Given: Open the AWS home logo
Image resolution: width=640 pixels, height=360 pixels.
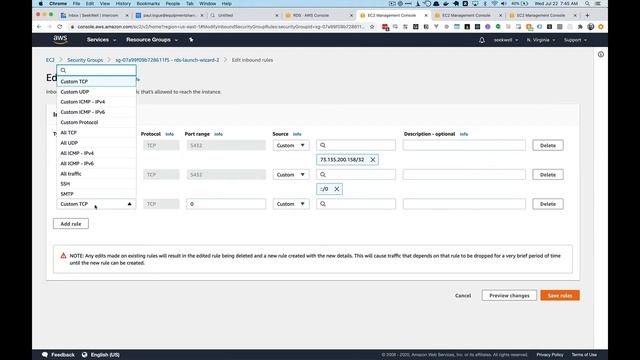Looking at the screenshot, I should click(x=60, y=40).
